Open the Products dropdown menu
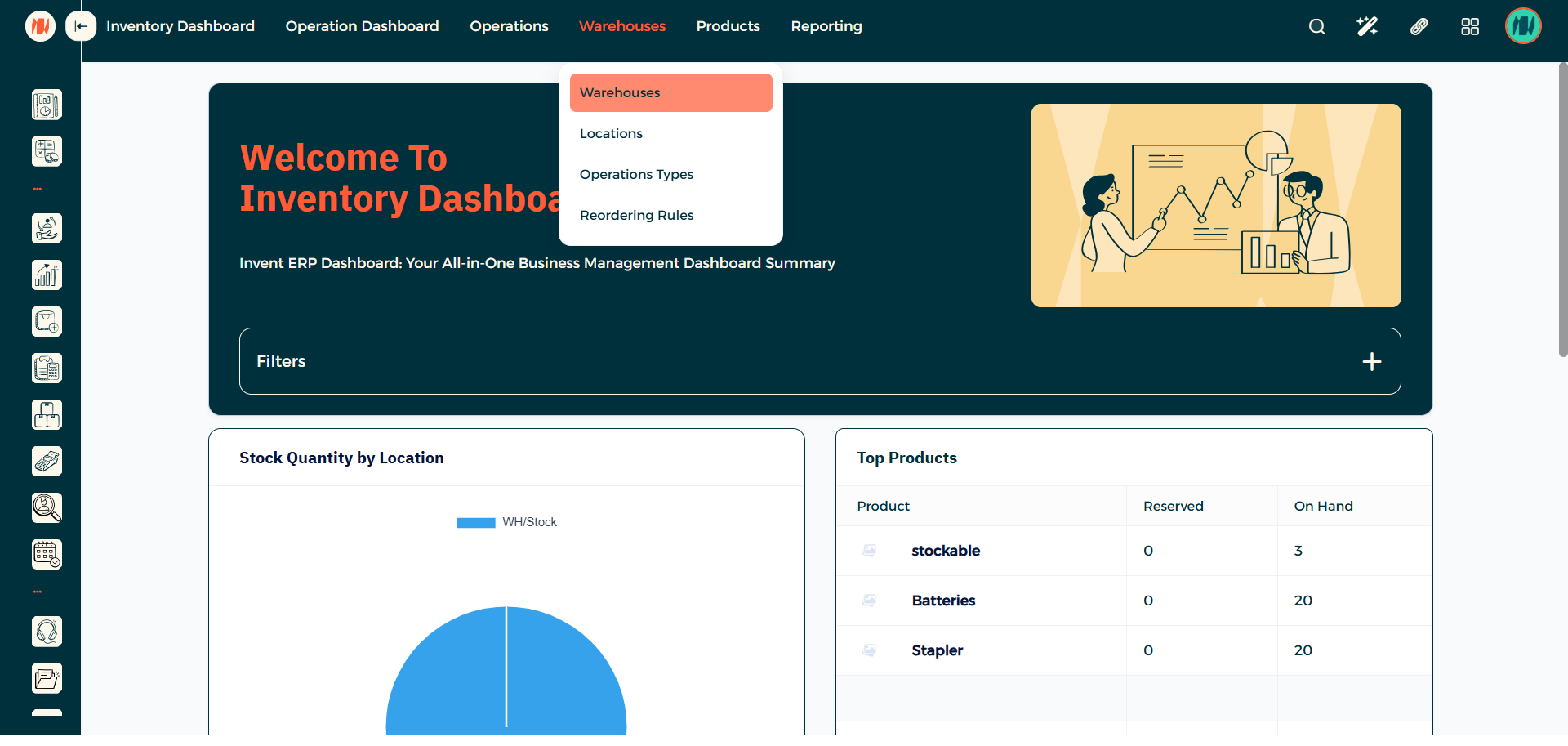This screenshot has height=746, width=1568. point(728,26)
